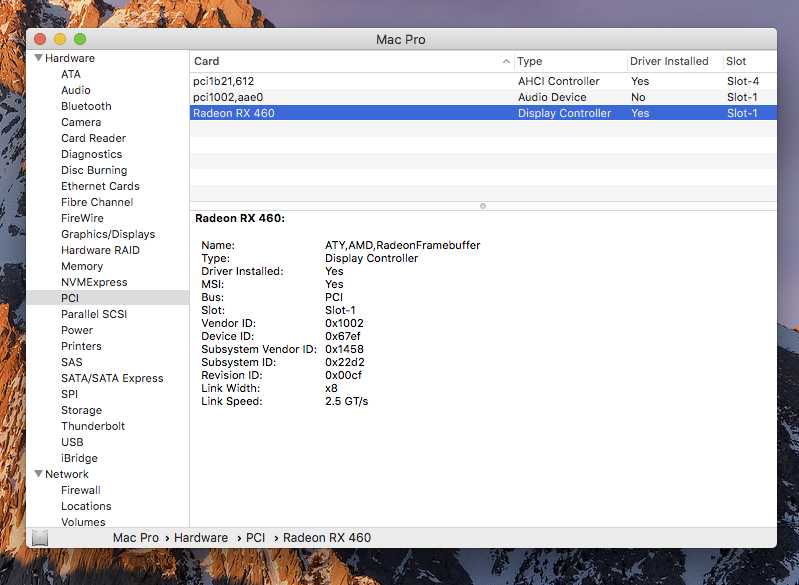The image size is (799, 585).
Task: Go to PCI in path bar
Action: [x=255, y=538]
